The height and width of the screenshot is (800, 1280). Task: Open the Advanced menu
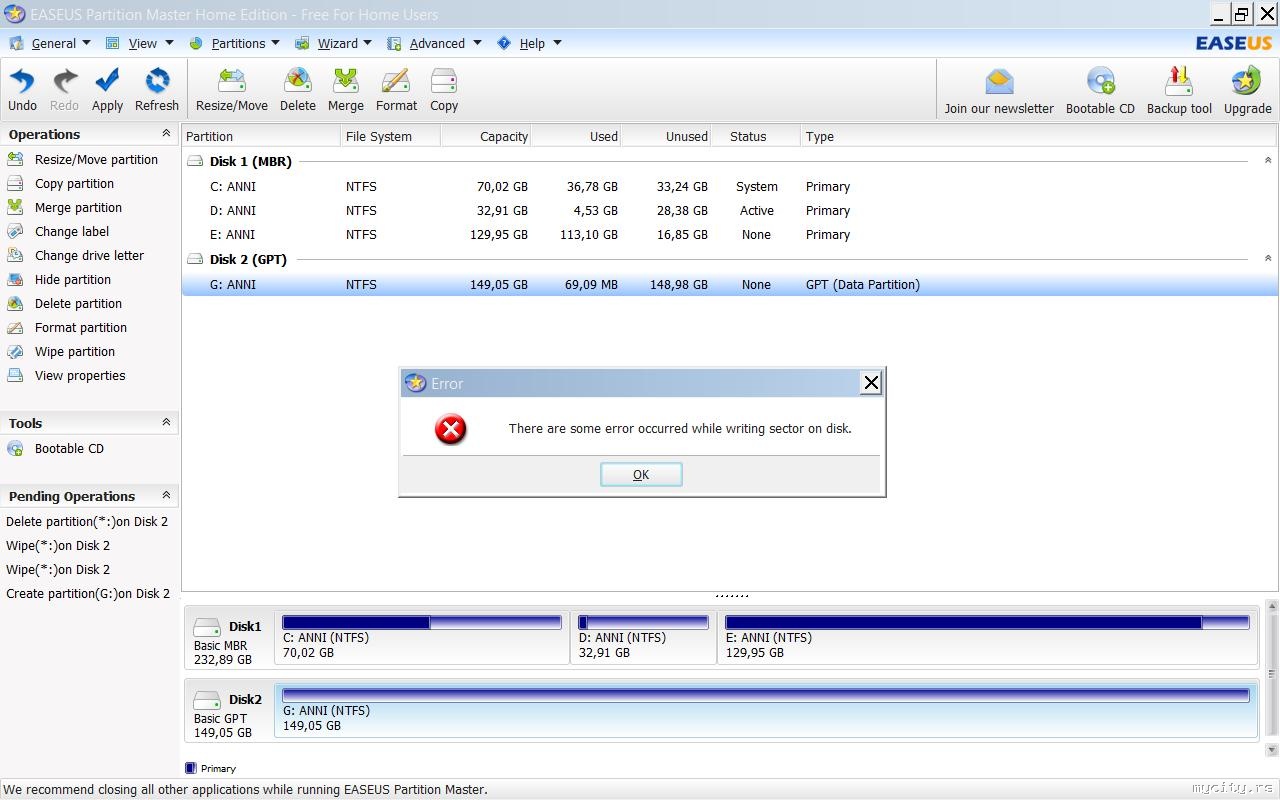(435, 44)
